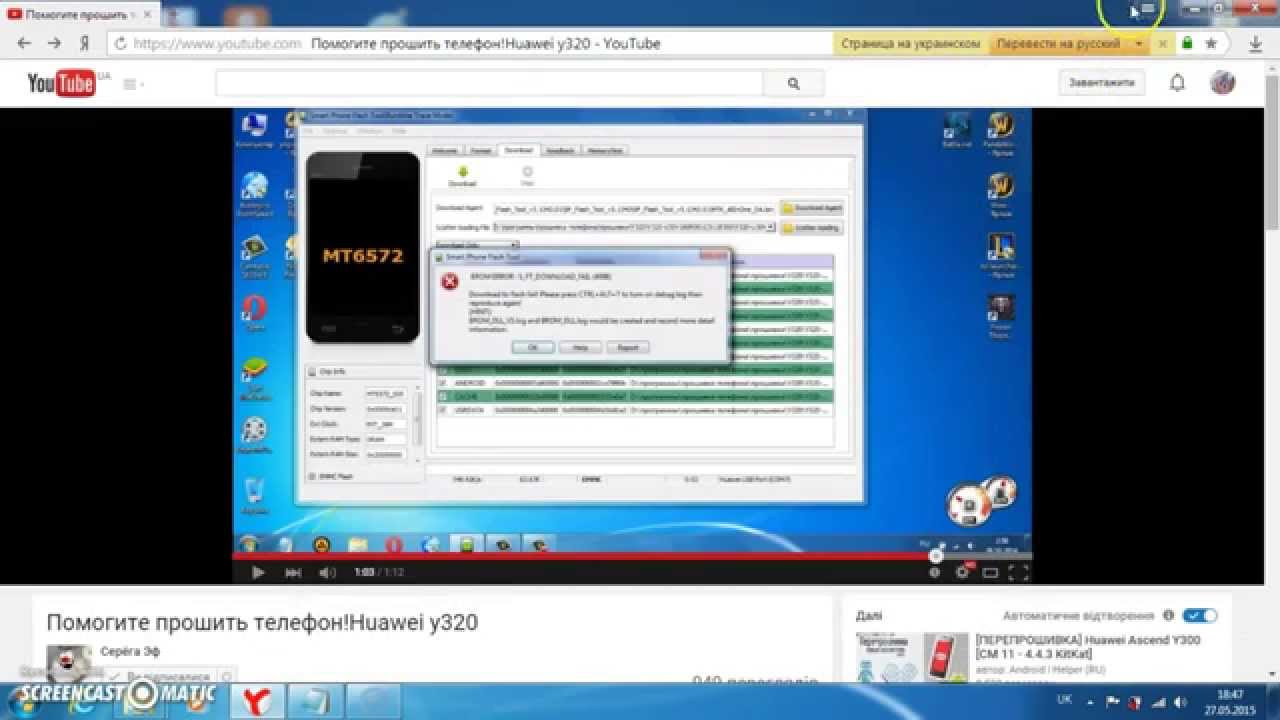1280x720 pixels.
Task: Reload the page with the refresh icon
Action: coord(121,44)
